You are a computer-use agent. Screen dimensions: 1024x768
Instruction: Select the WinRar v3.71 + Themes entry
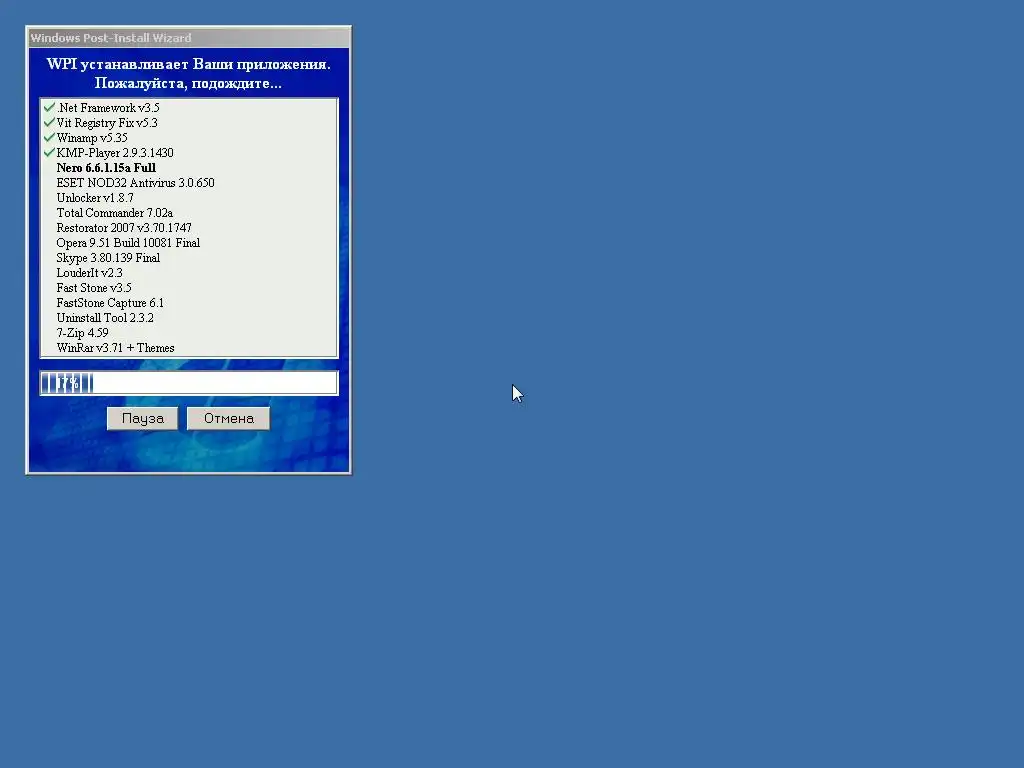click(116, 348)
